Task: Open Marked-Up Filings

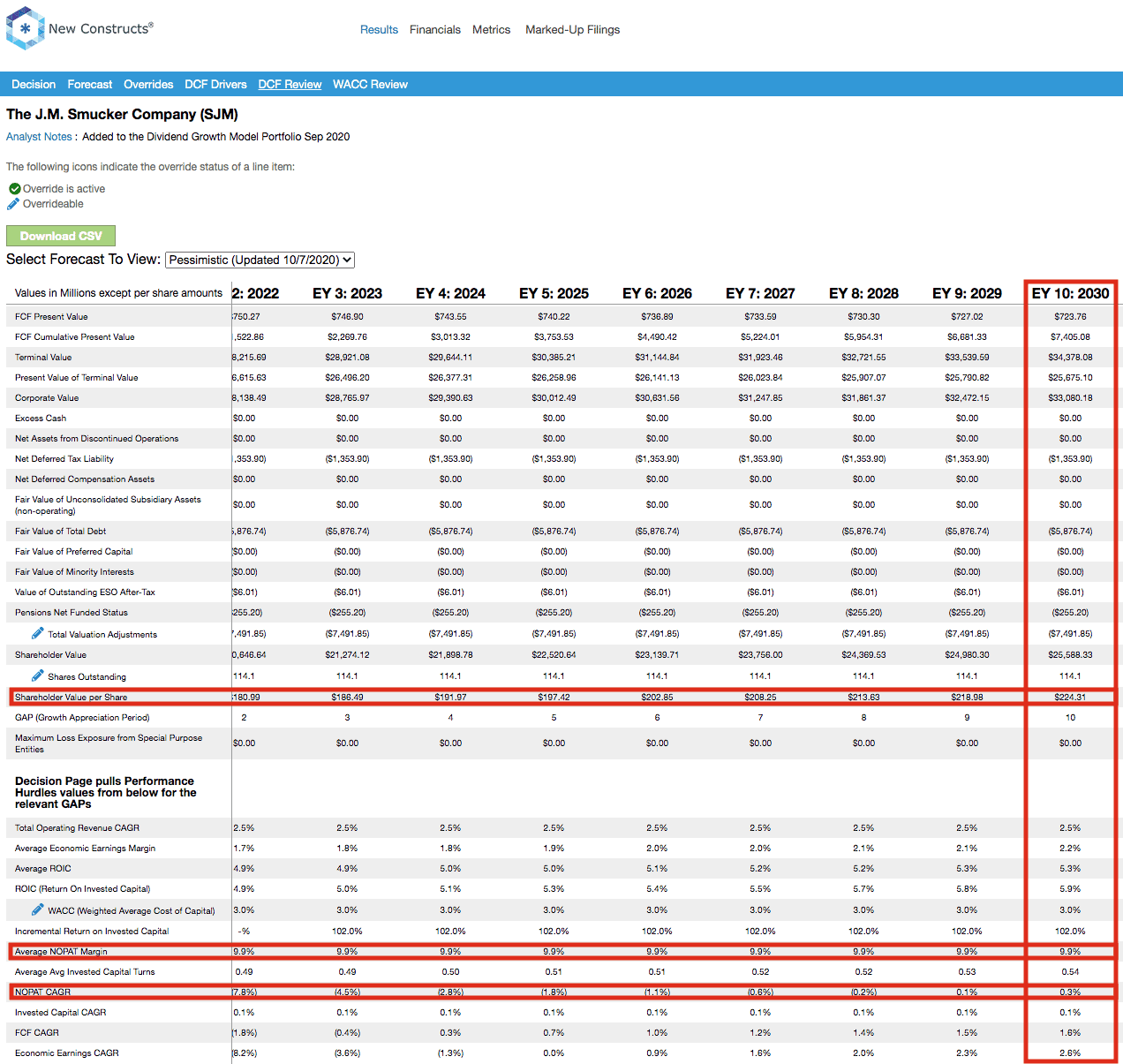Action: (x=572, y=29)
